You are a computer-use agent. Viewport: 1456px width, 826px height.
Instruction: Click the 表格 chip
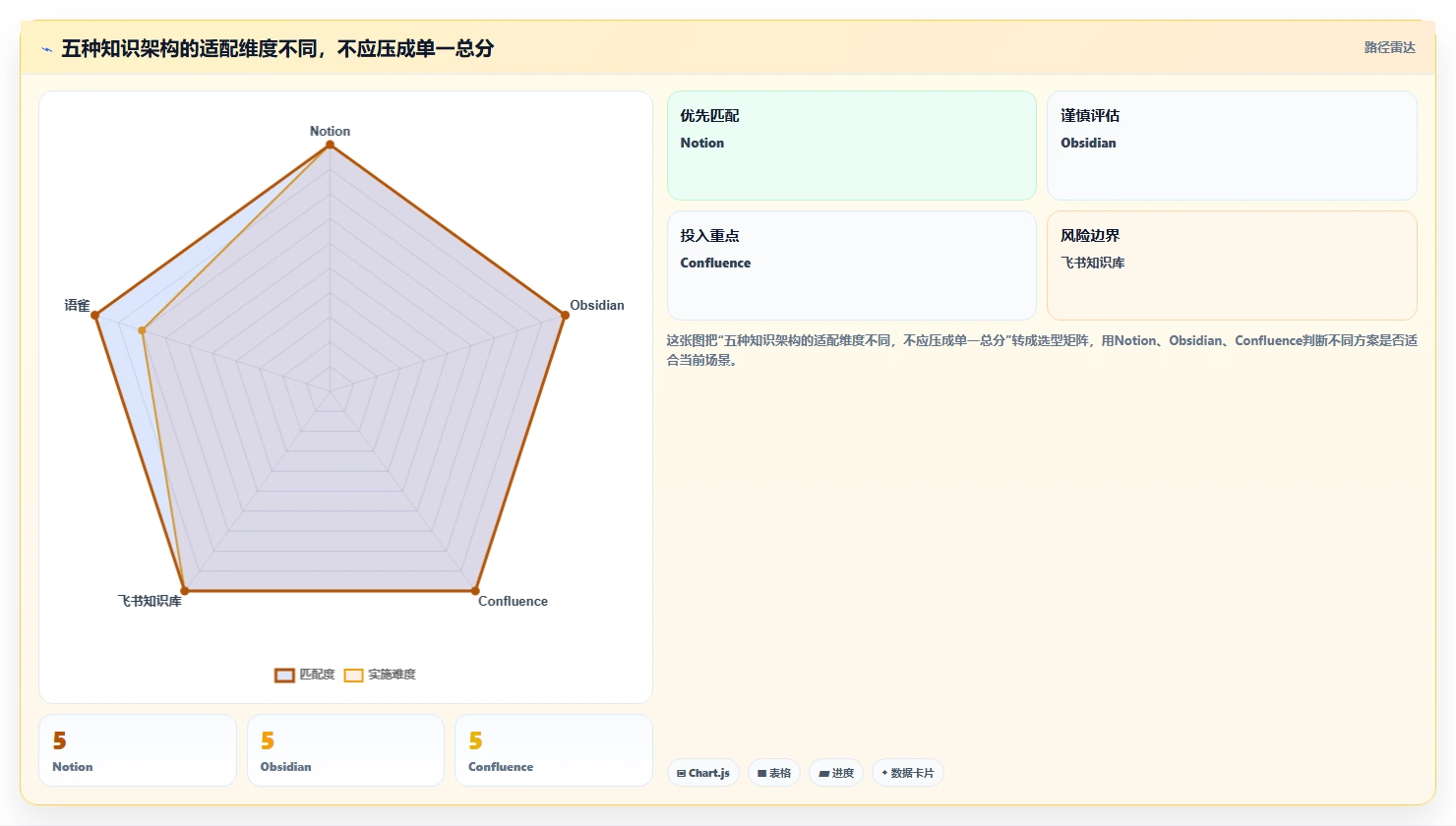pos(774,773)
